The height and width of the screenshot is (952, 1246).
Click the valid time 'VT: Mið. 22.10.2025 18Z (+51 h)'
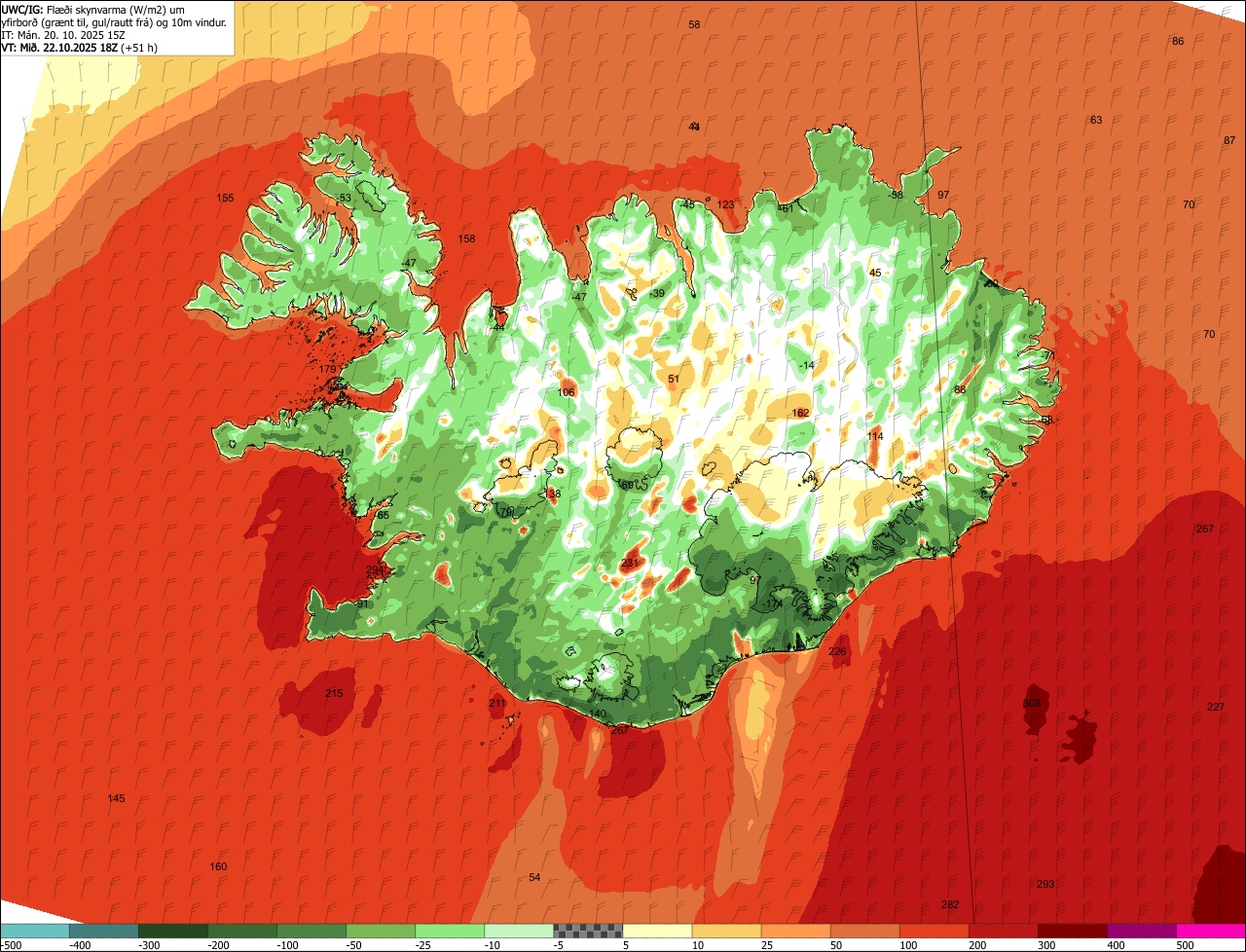[x=80, y=47]
